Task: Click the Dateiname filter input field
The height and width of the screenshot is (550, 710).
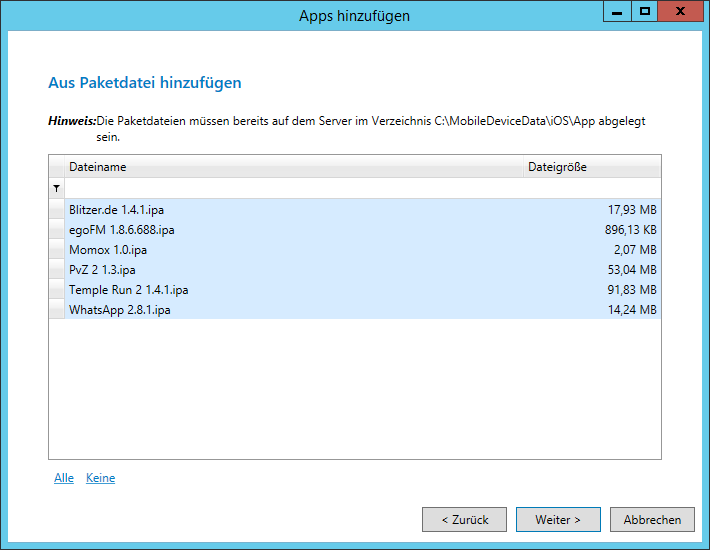Action: pos(290,188)
